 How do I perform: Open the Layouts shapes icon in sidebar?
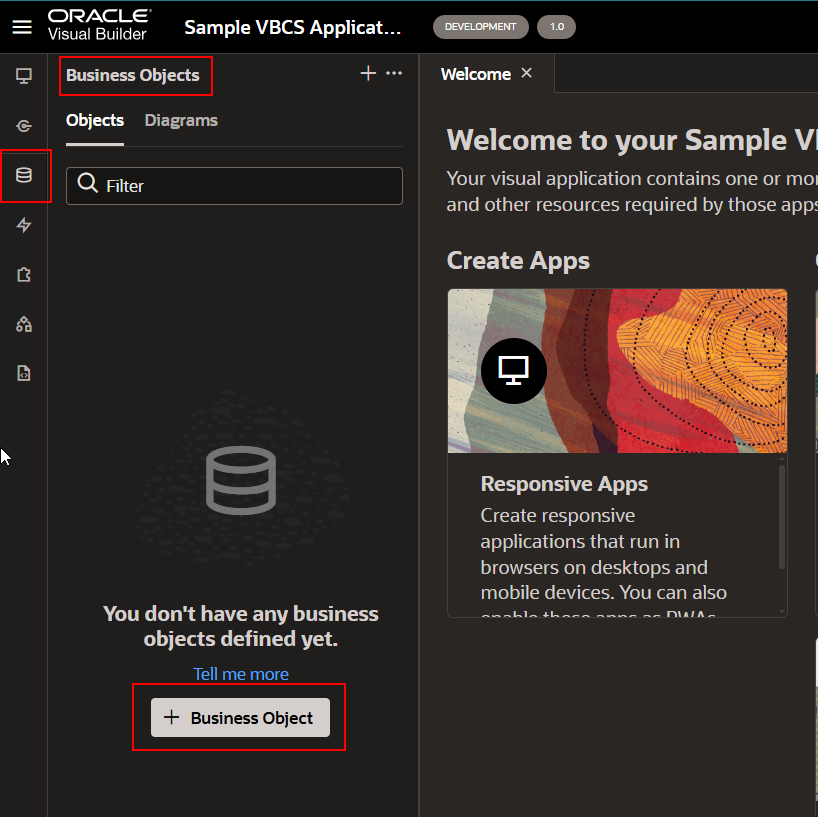click(23, 325)
